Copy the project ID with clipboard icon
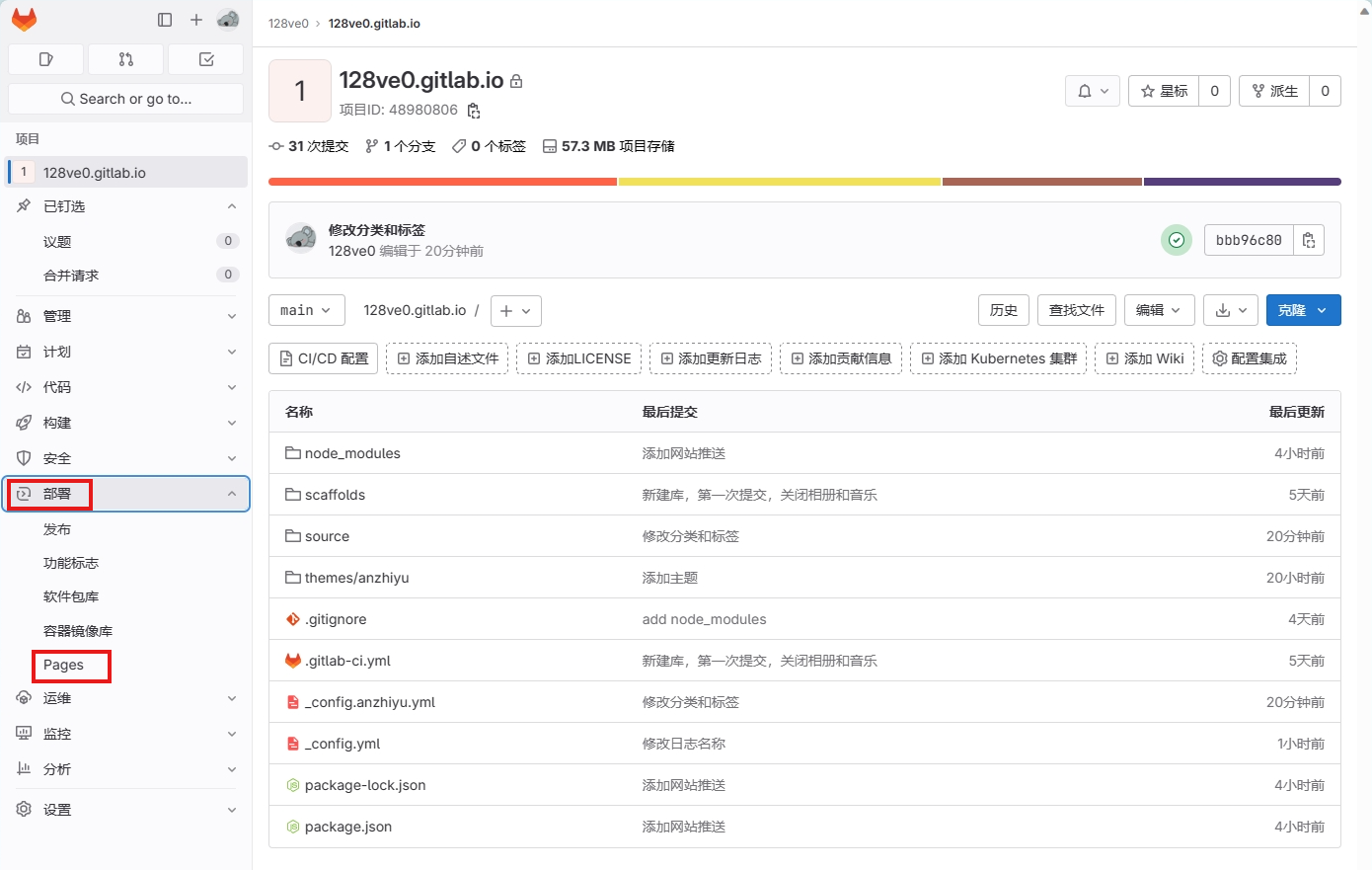This screenshot has width=1372, height=870. tap(474, 111)
